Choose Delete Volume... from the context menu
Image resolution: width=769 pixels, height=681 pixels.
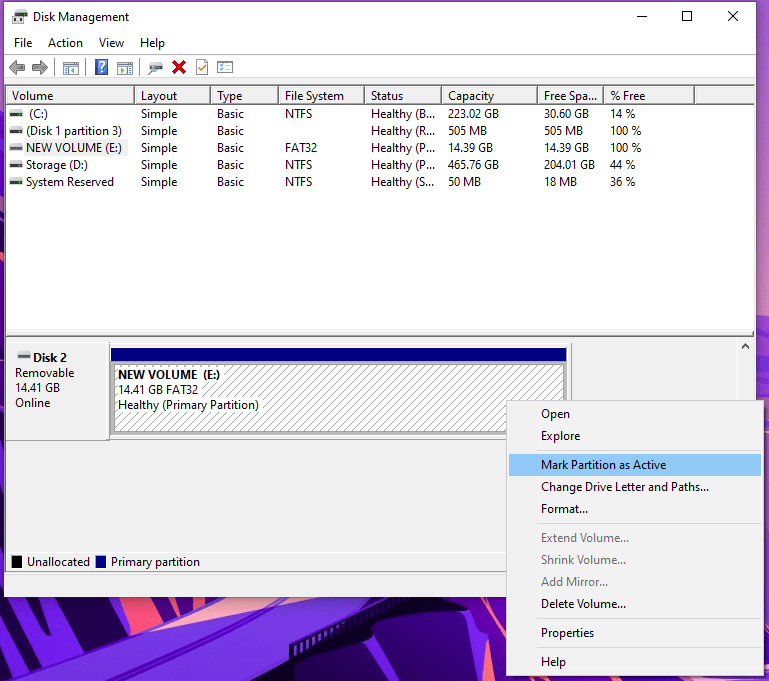tap(635, 604)
